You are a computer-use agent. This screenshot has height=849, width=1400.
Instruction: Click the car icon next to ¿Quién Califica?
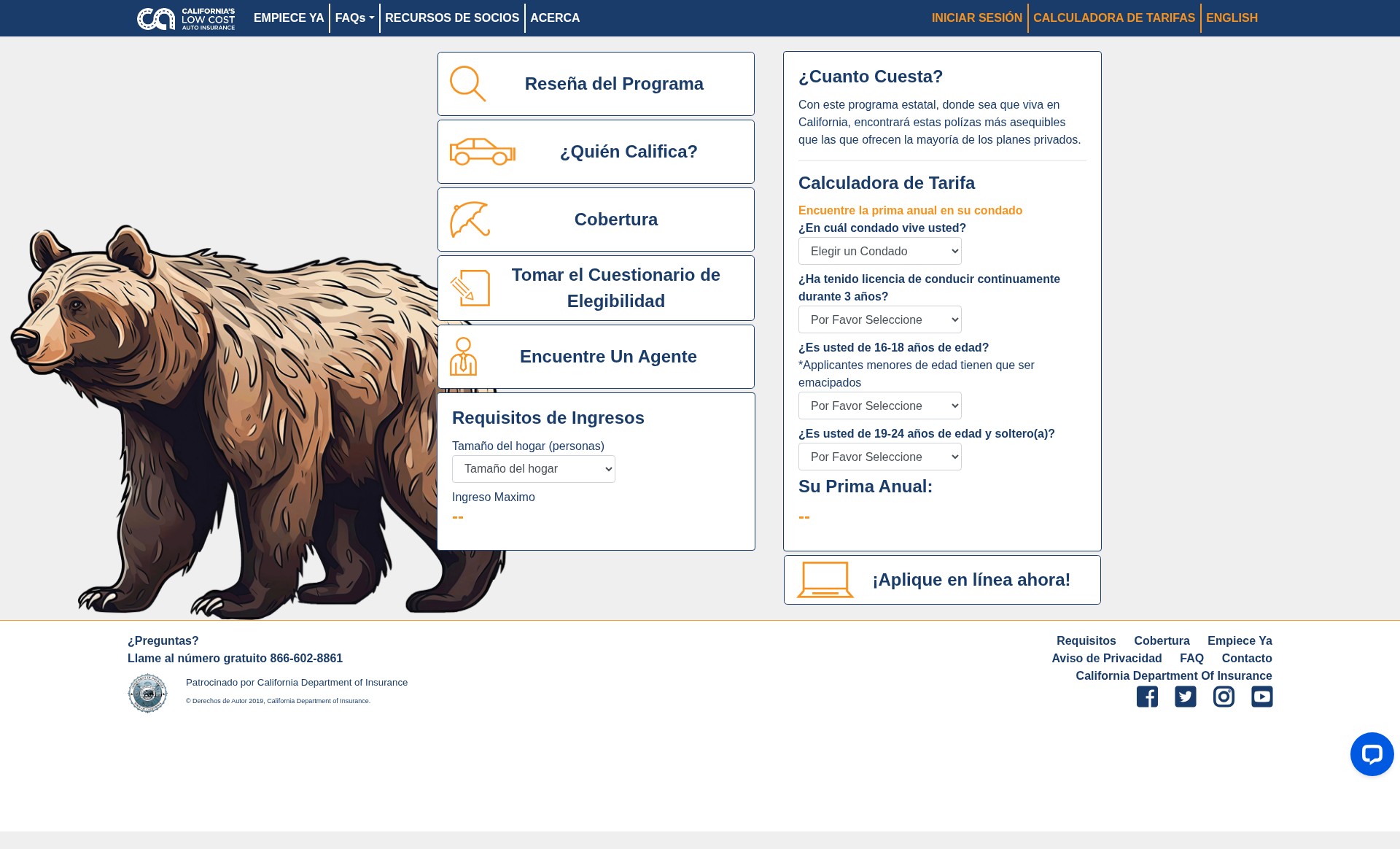482,152
